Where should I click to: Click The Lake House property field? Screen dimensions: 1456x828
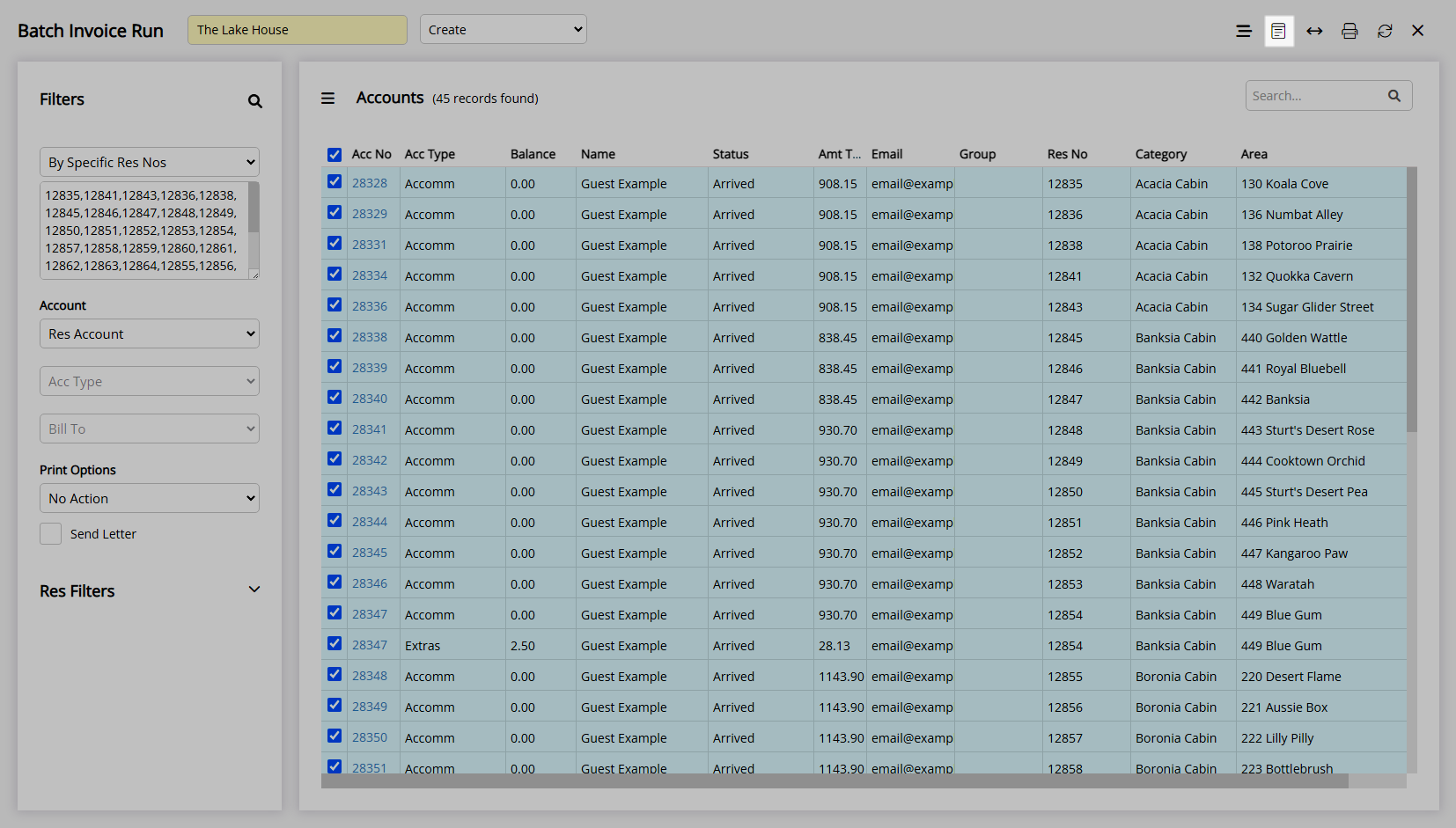point(298,30)
